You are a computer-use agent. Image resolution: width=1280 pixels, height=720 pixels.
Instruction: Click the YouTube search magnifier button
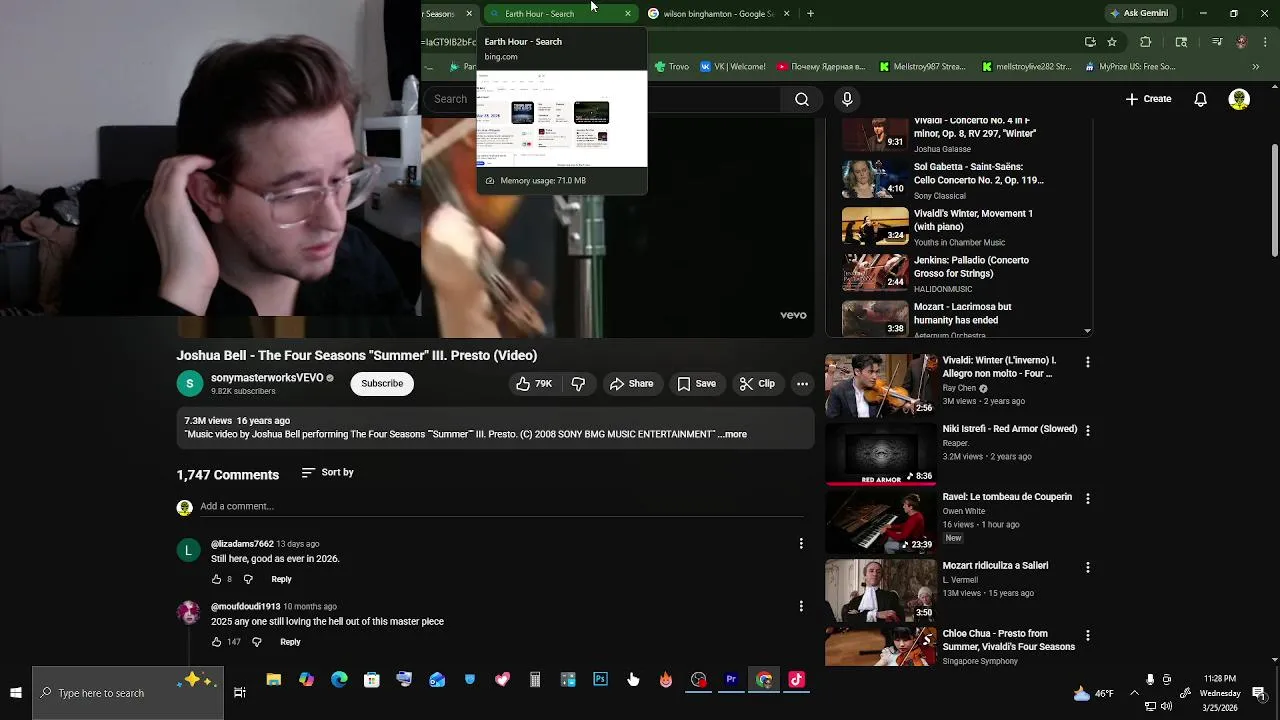click(x=801, y=99)
